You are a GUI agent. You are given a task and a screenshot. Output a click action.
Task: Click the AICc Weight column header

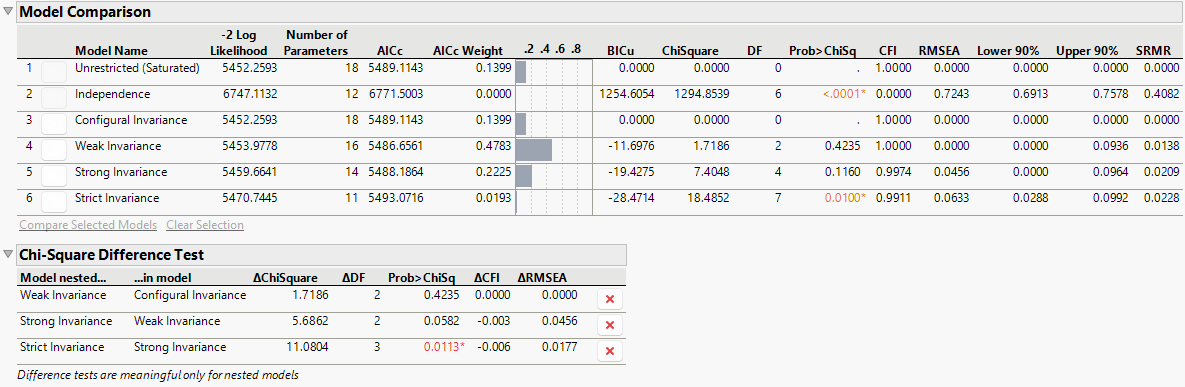pyautogui.click(x=468, y=51)
